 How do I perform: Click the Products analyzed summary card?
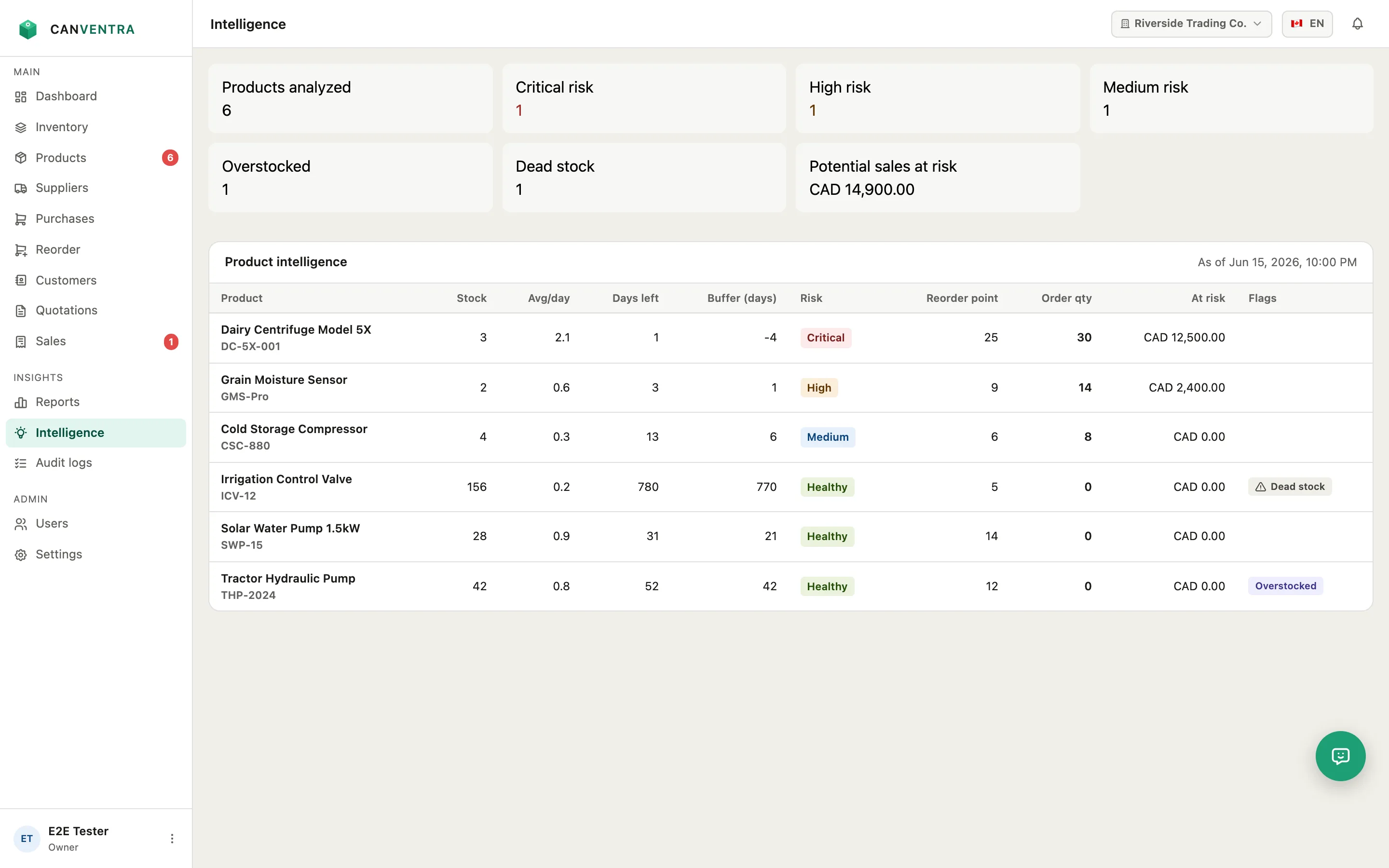pos(350,99)
